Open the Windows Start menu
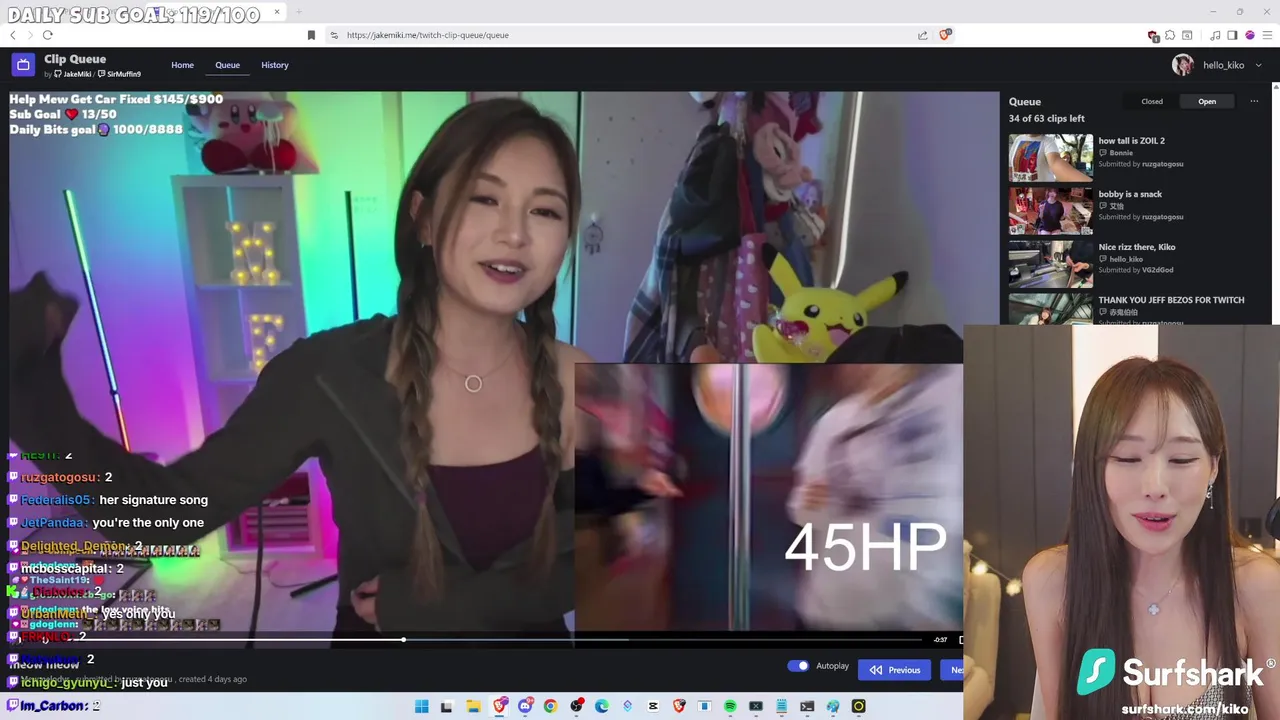 tap(422, 706)
